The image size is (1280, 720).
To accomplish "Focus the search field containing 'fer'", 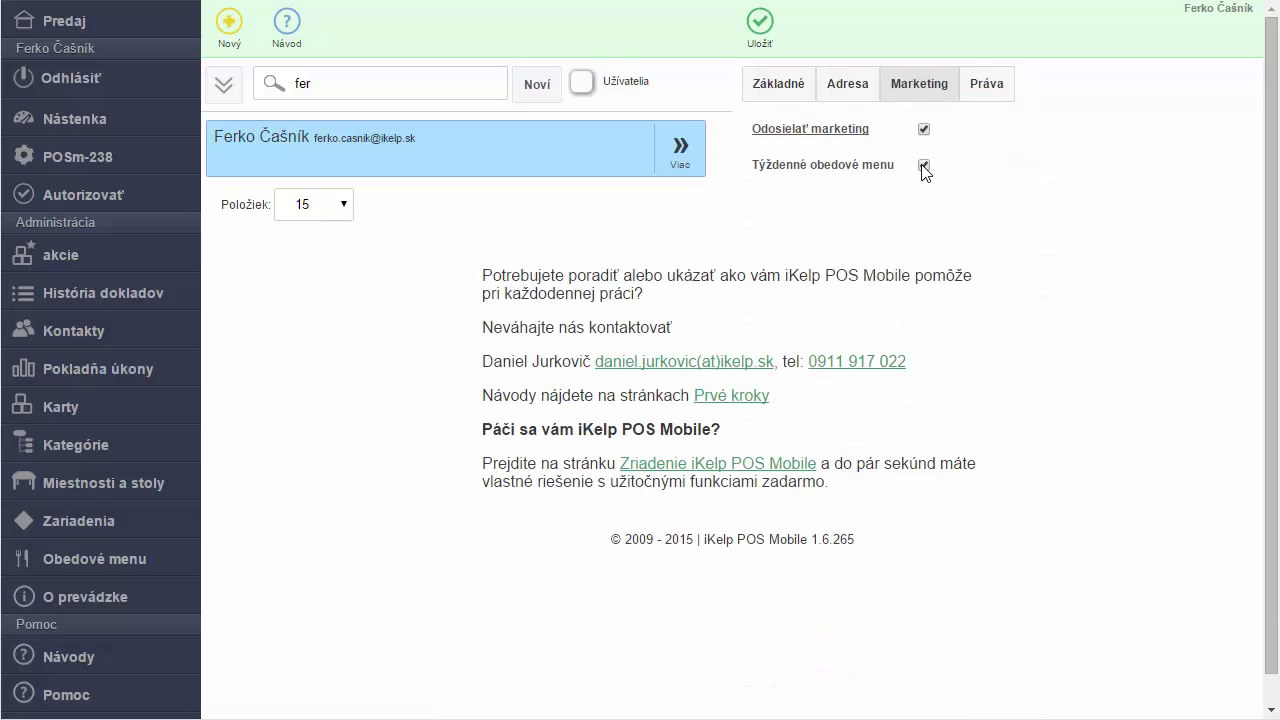I will [380, 83].
